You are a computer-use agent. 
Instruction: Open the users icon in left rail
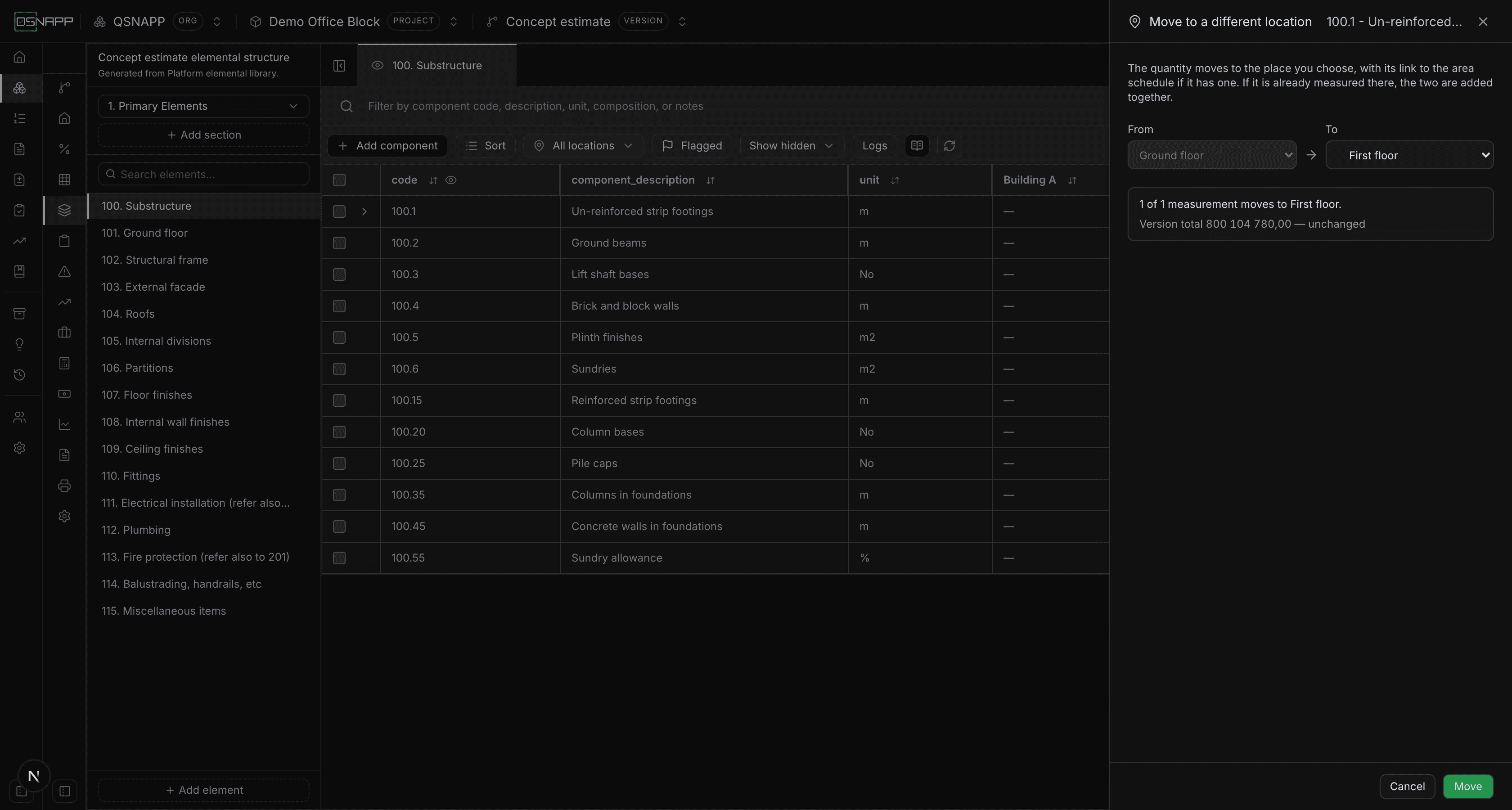click(19, 417)
